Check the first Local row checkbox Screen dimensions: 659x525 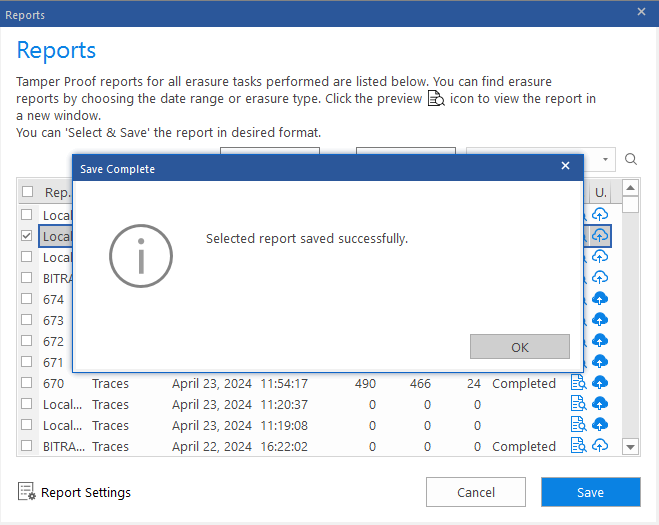26,214
